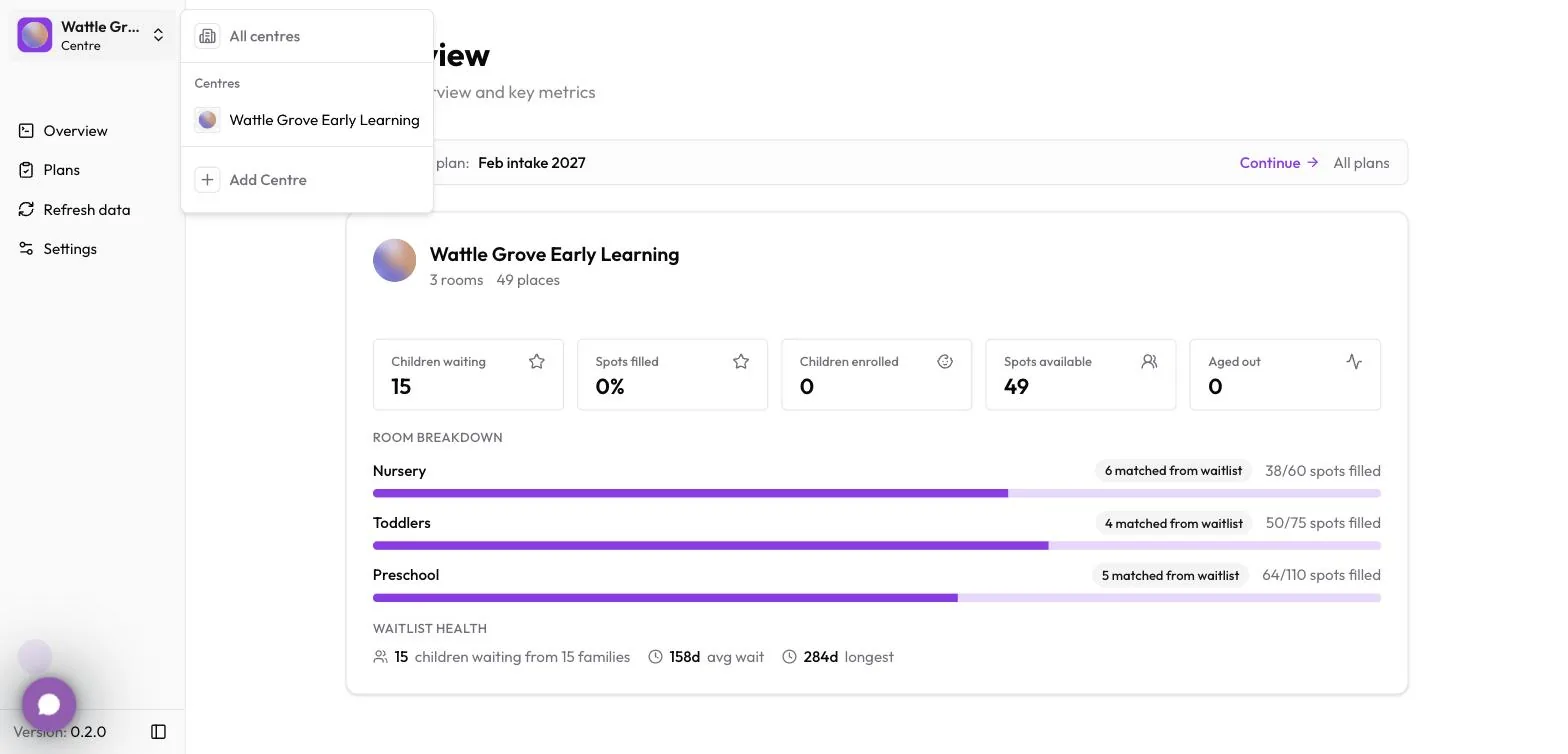Click star icon on Spots filled card
Image resolution: width=1568 pixels, height=754 pixels.
741,362
